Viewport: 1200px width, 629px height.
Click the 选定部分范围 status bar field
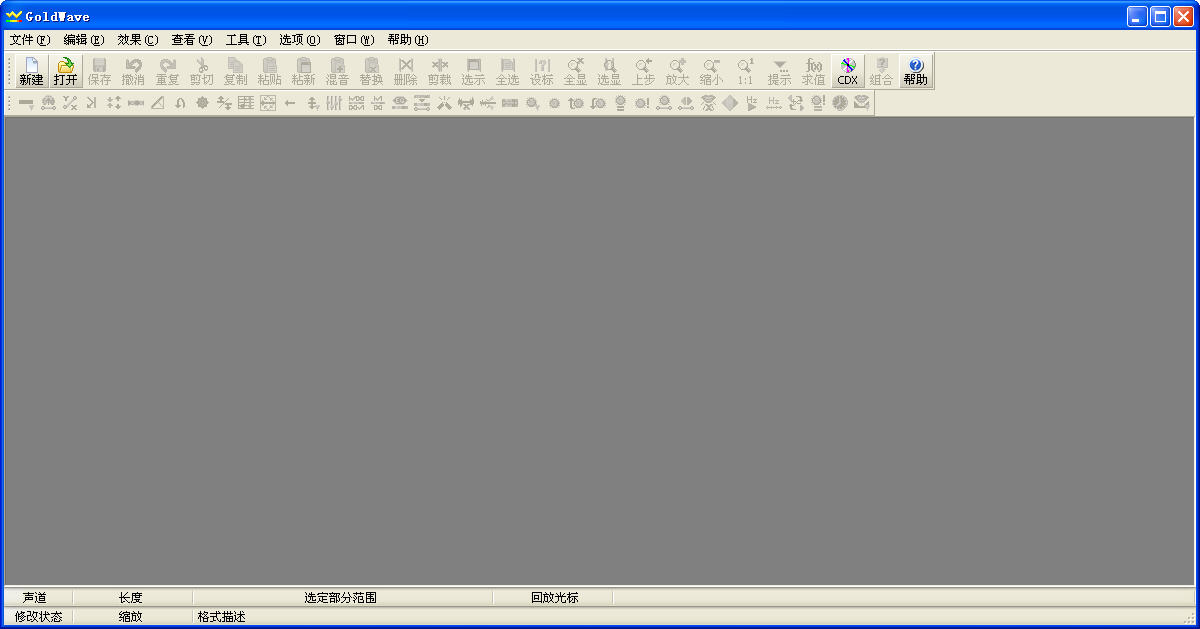[341, 598]
